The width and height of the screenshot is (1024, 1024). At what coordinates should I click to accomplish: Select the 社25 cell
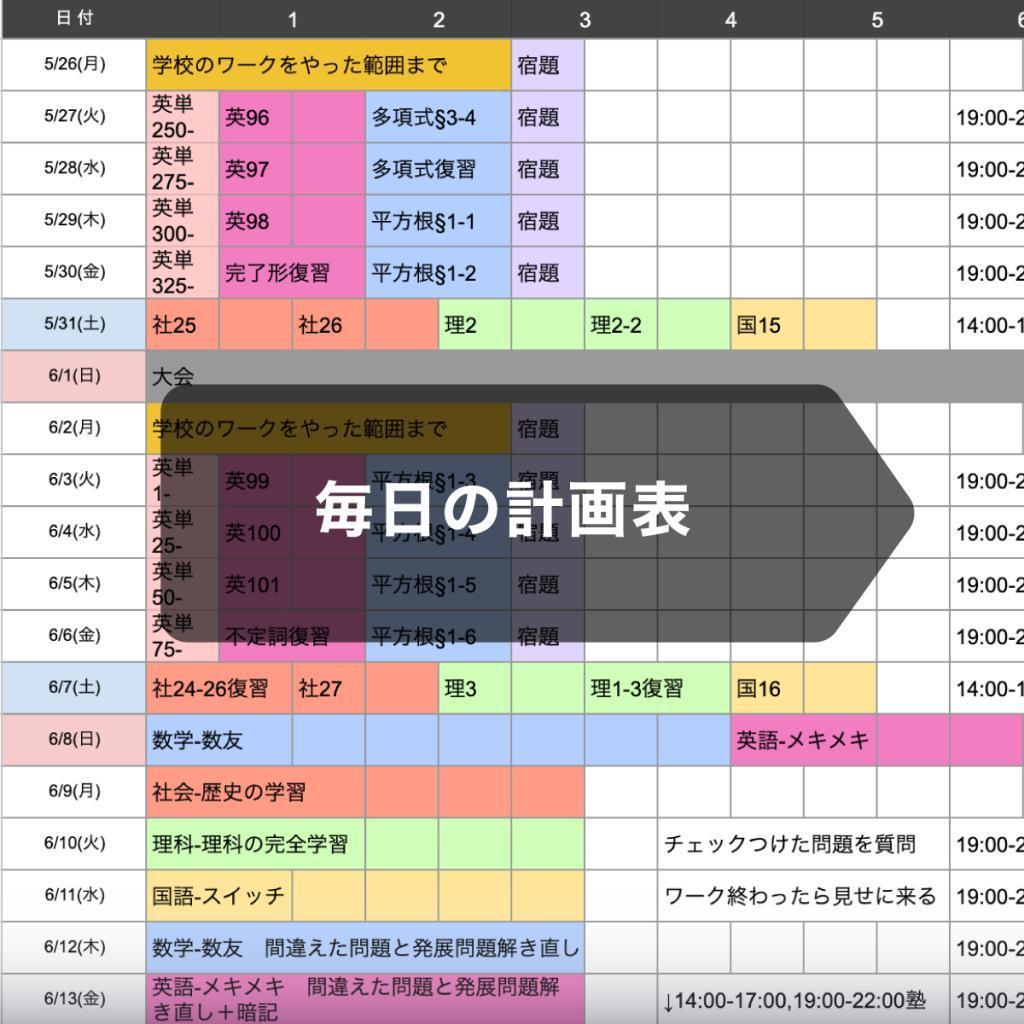[x=182, y=325]
